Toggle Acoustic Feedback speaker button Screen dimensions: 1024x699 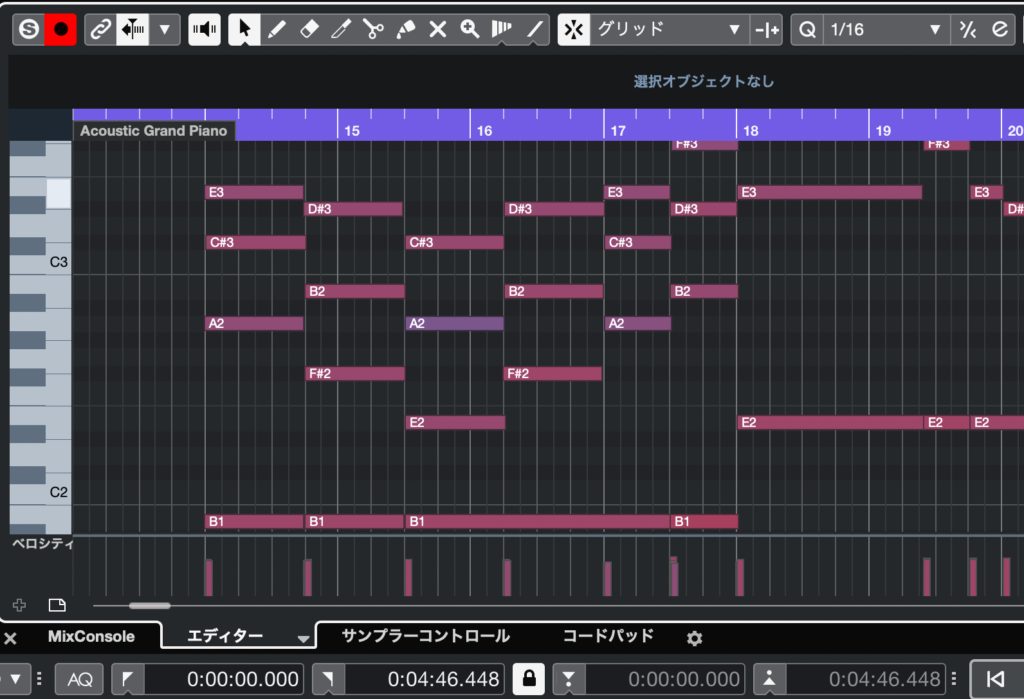205,29
